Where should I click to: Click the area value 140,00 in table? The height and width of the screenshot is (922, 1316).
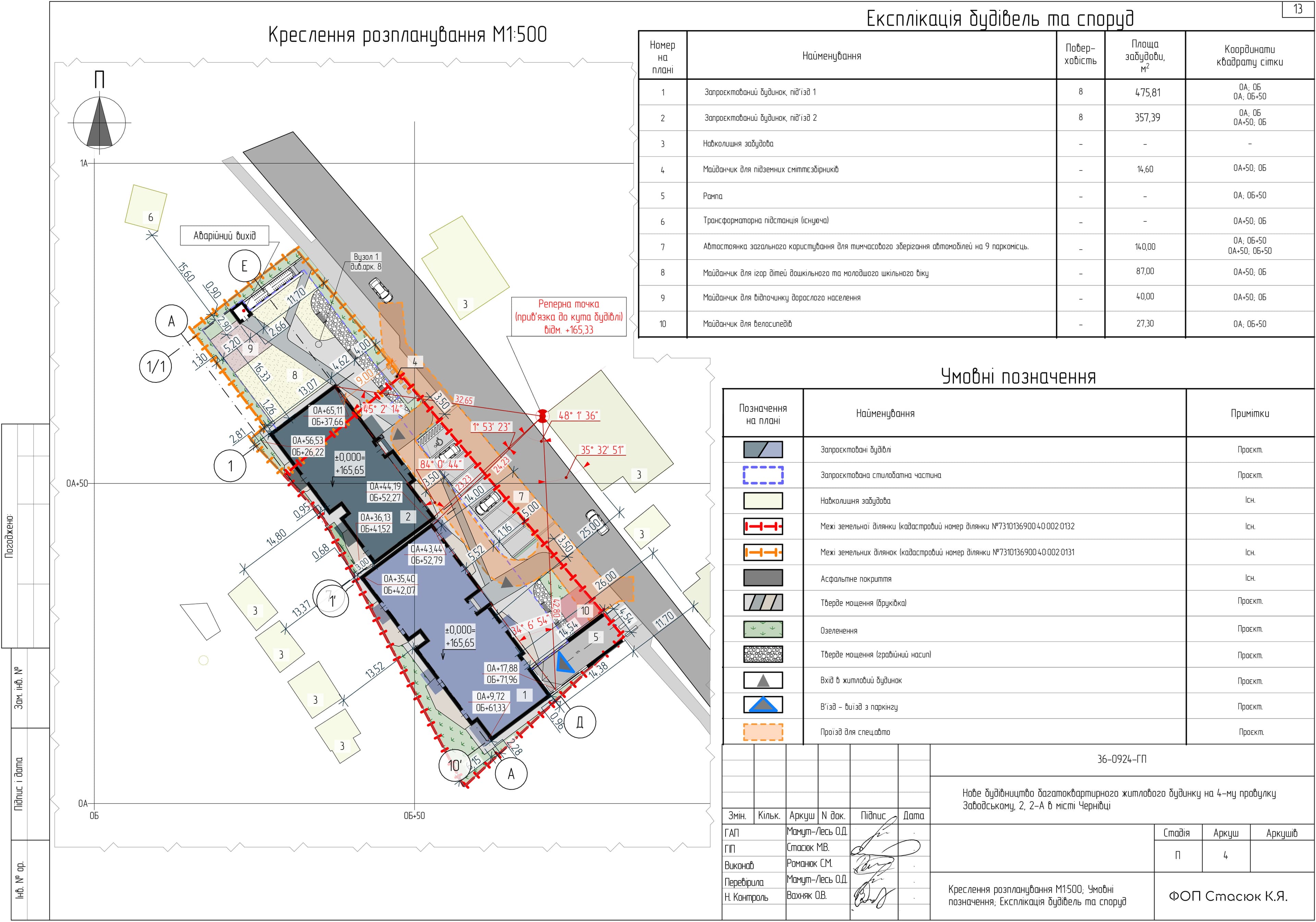coord(1145,247)
